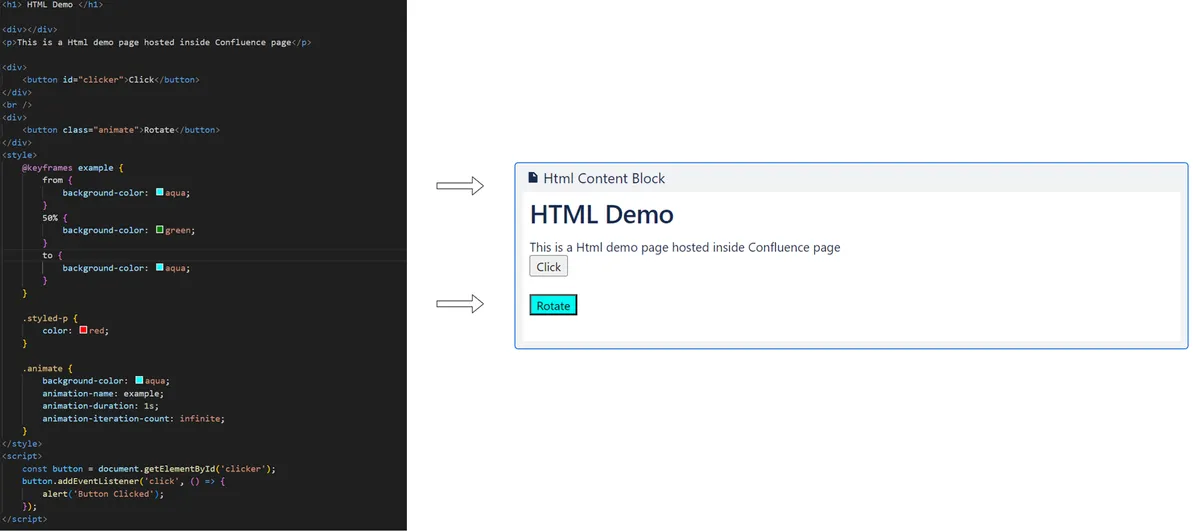The image size is (1200, 531).
Task: Open the aqua color swatch in .animate rule
Action: coord(140,381)
